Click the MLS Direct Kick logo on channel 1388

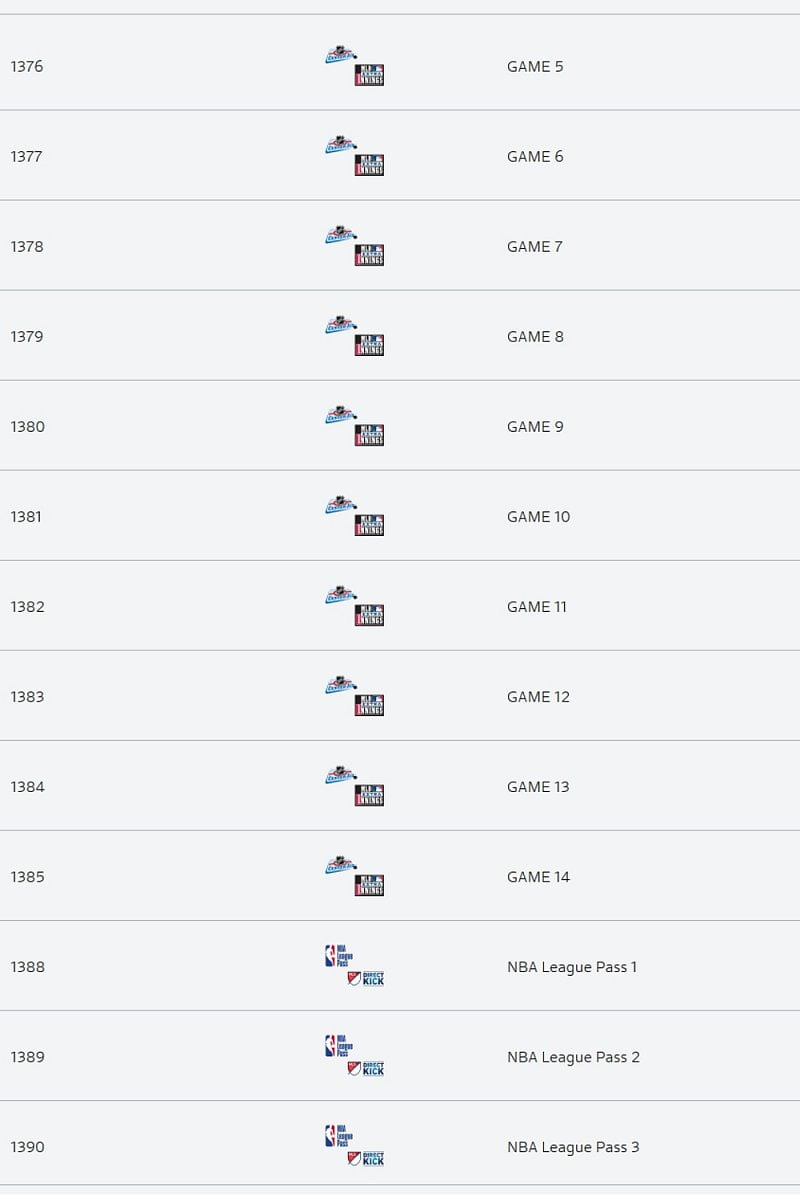pos(366,979)
